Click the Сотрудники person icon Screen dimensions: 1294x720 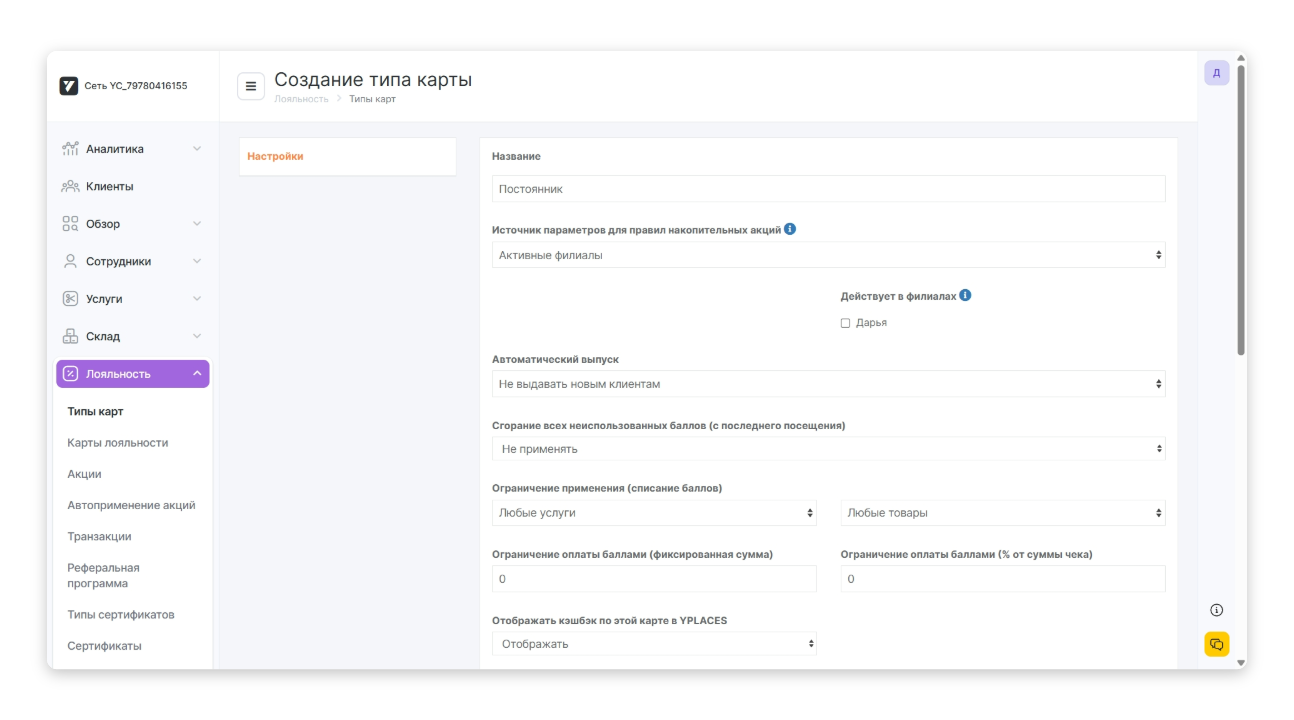pyautogui.click(x=70, y=261)
